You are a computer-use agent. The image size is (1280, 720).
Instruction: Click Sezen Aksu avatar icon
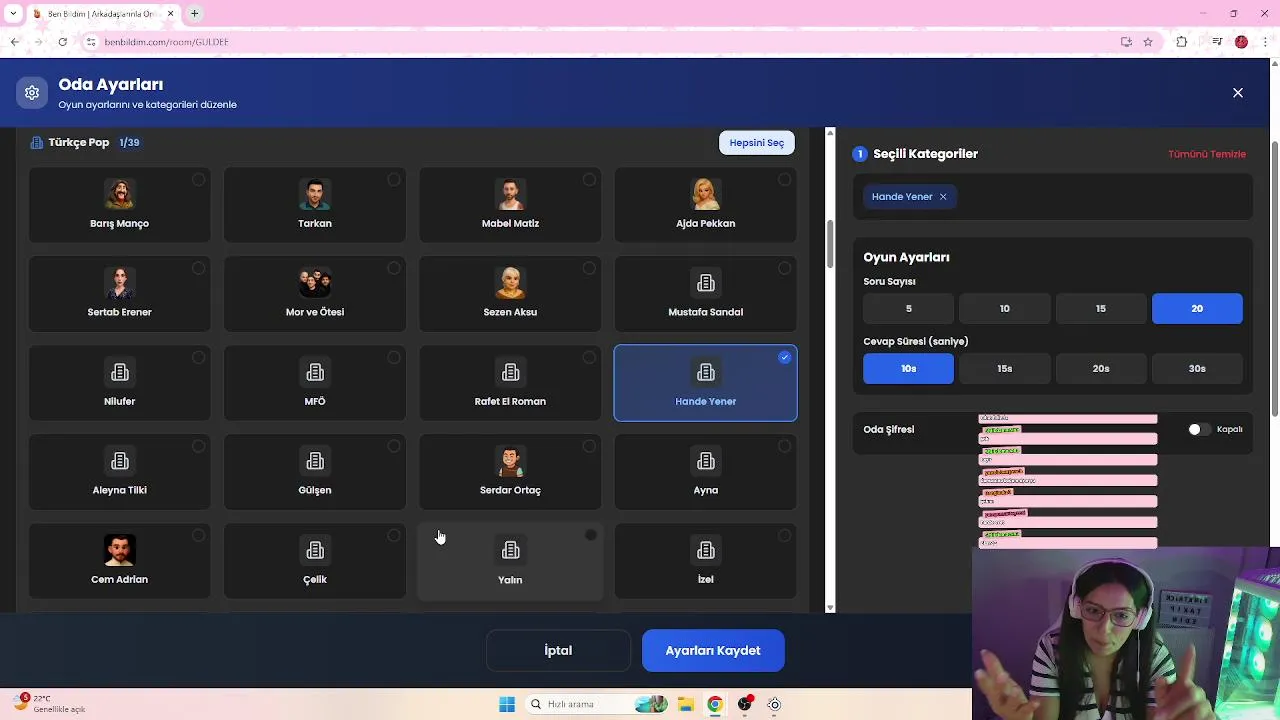(x=510, y=283)
